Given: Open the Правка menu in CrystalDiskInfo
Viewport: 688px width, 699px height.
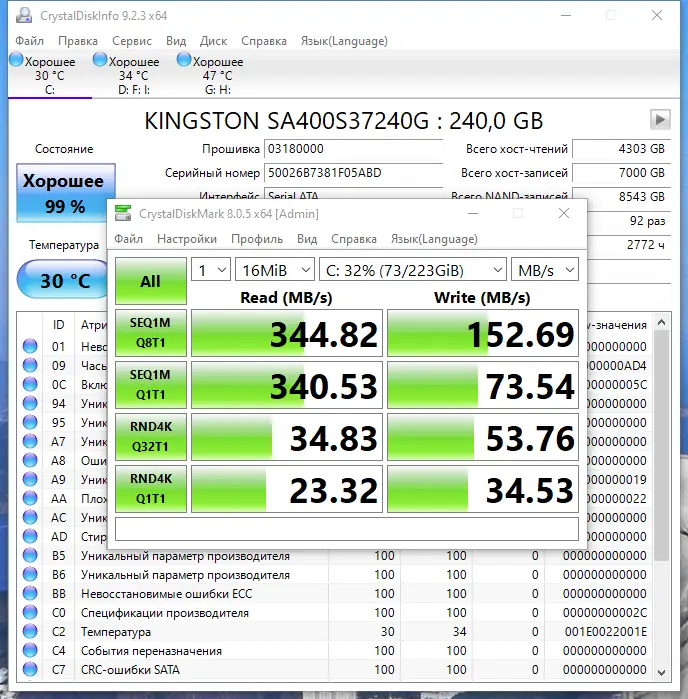Looking at the screenshot, I should click(x=78, y=41).
